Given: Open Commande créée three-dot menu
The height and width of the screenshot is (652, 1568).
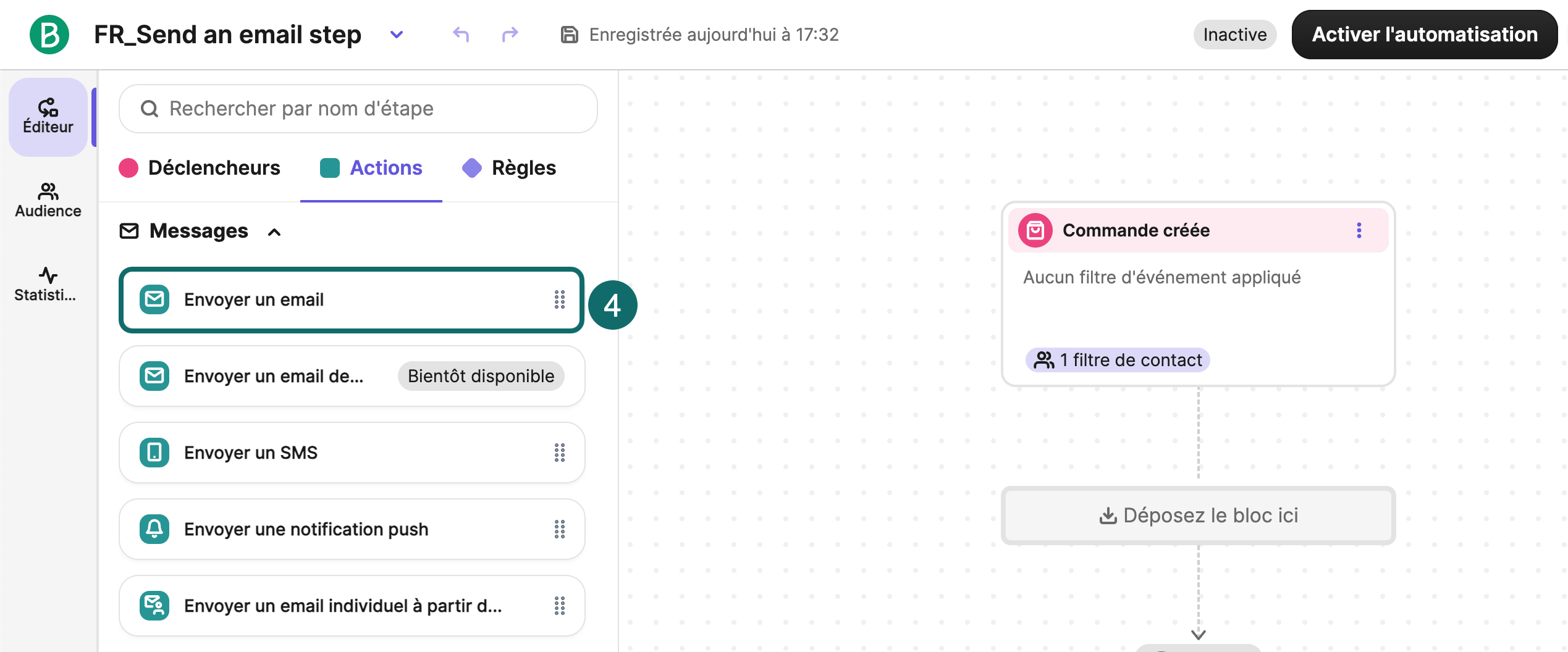Looking at the screenshot, I should tap(1359, 230).
